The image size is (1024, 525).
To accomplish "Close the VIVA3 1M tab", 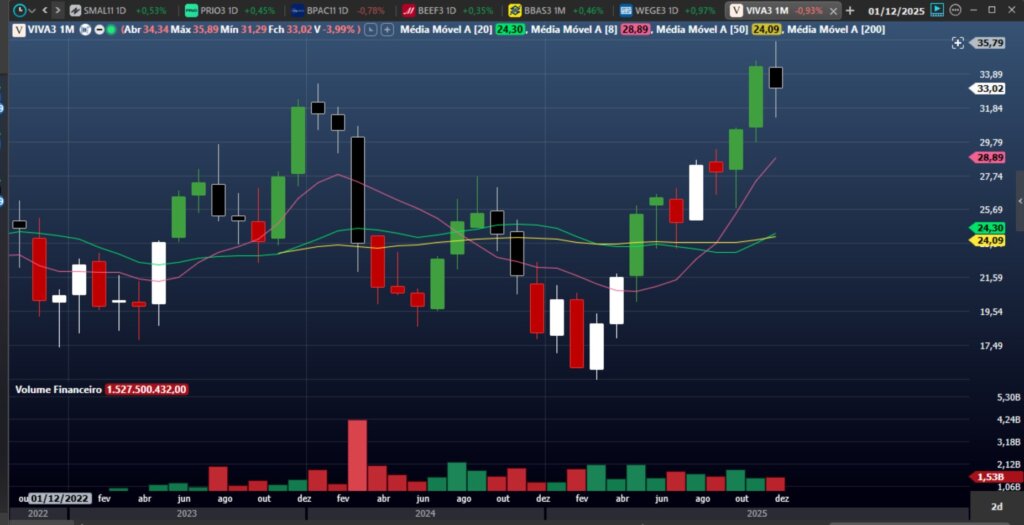I will point(834,10).
